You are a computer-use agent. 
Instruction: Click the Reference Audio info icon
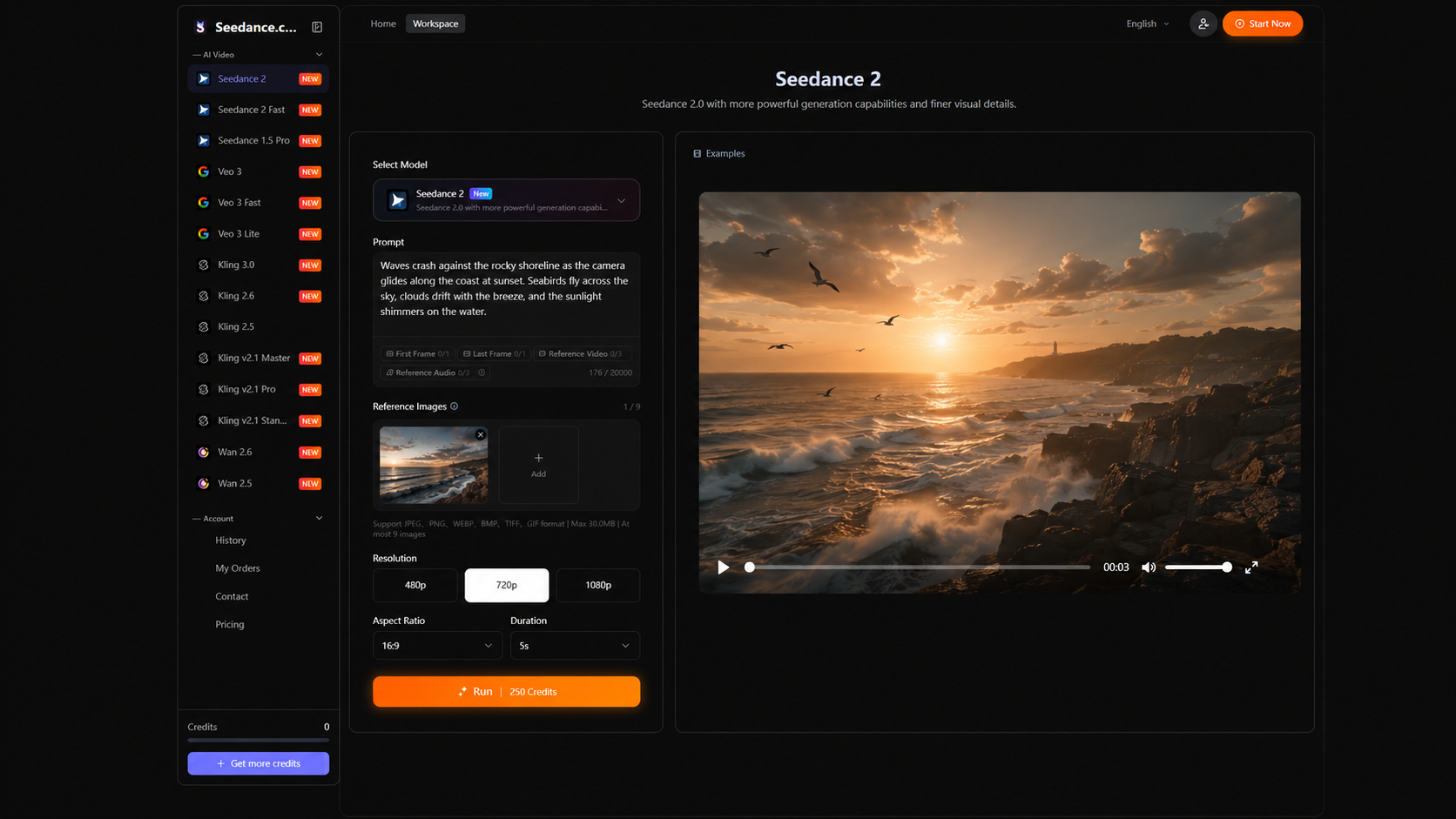click(x=482, y=373)
